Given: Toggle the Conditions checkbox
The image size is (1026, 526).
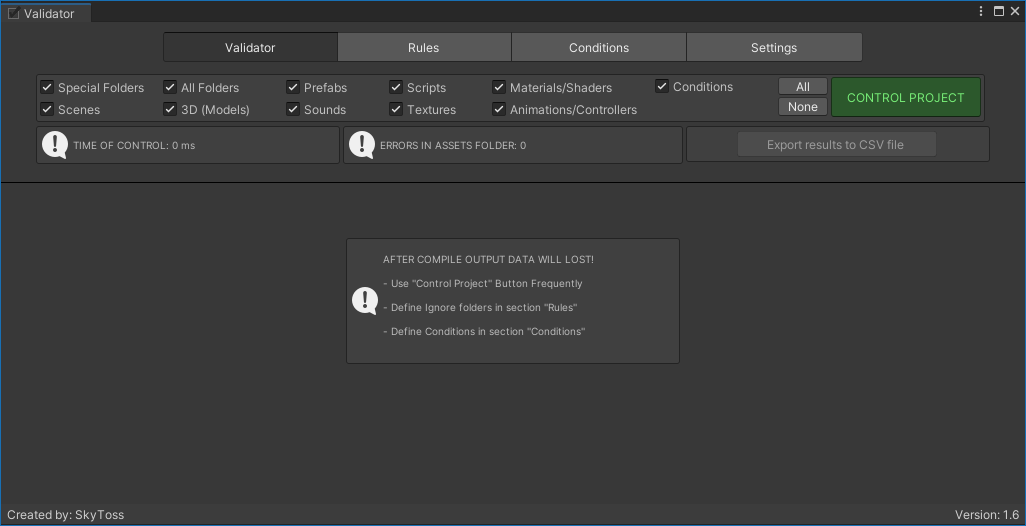Looking at the screenshot, I should click(662, 86).
